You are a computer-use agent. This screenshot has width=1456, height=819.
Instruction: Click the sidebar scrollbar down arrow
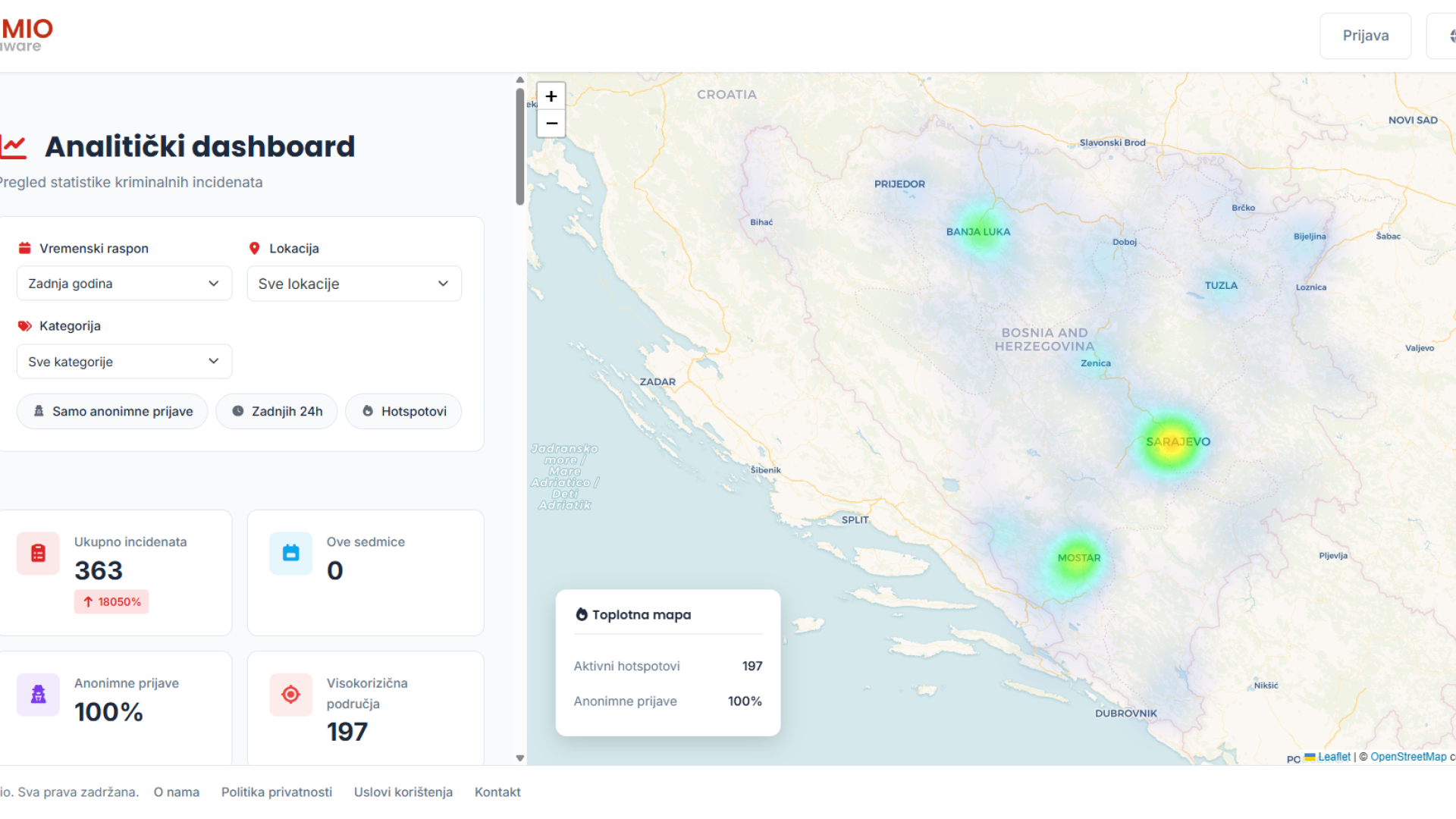click(520, 758)
